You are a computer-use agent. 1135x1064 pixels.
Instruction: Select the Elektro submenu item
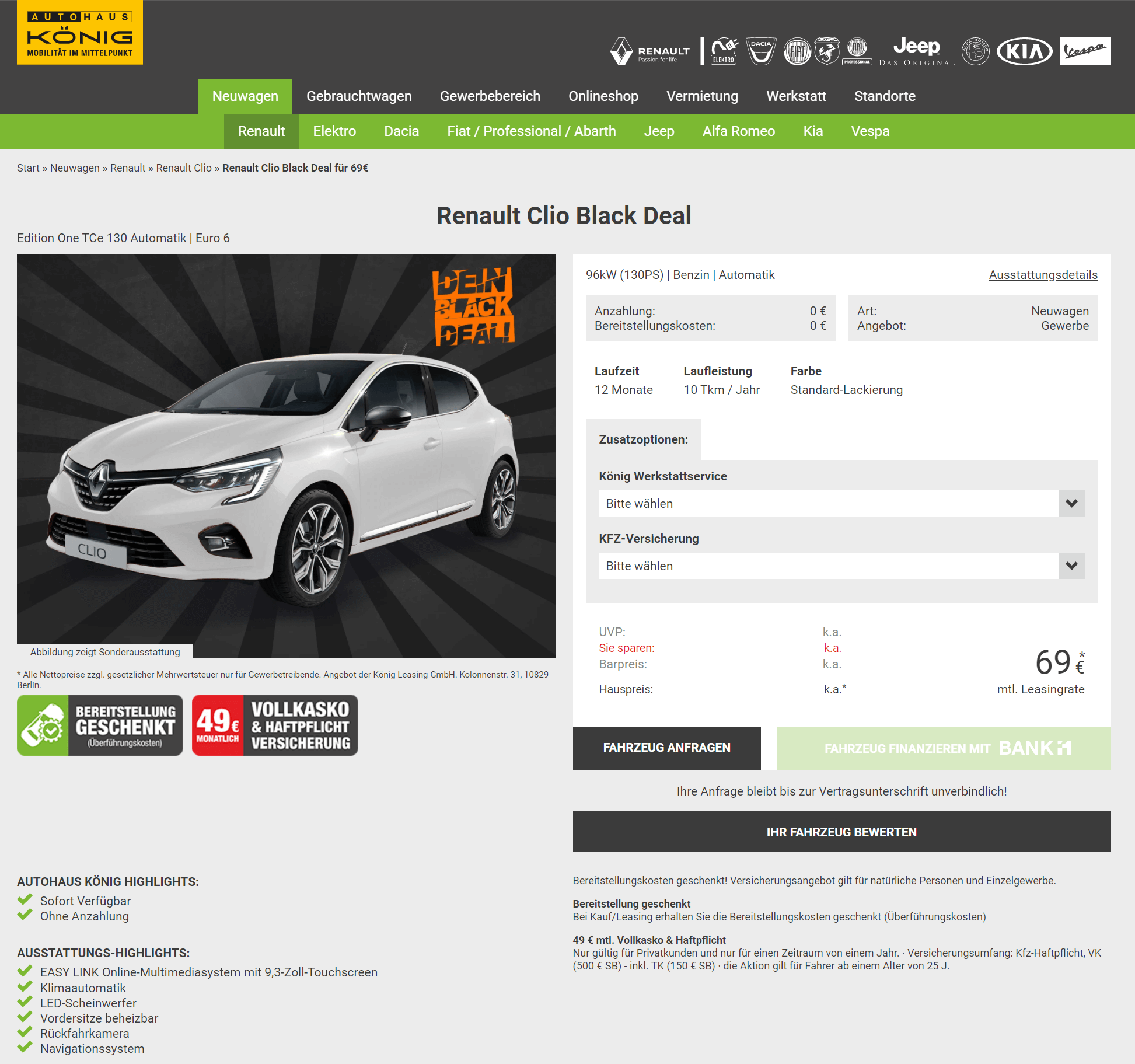[334, 131]
